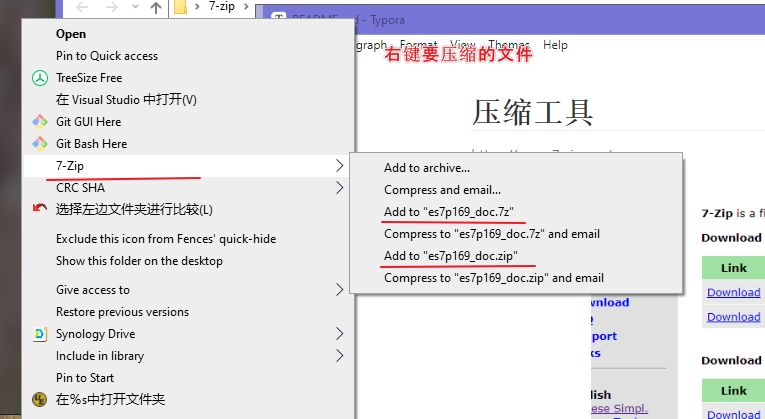
Task: Choose 选择左边文件夹进行比较(L)
Action: [189, 210]
